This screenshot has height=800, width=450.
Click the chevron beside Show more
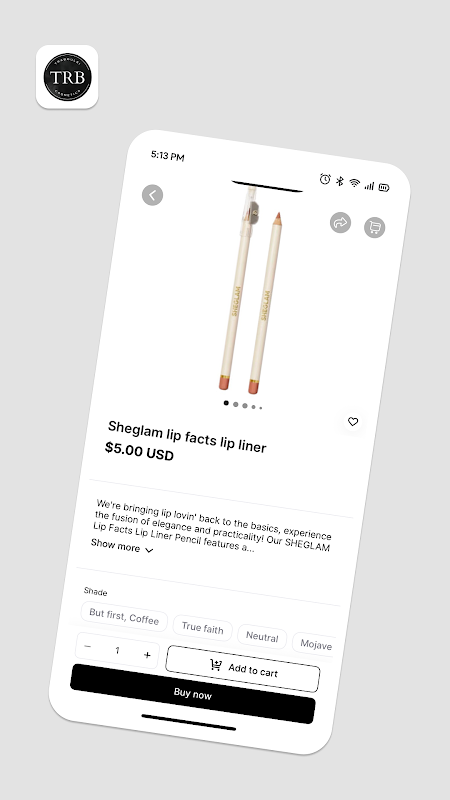[149, 550]
